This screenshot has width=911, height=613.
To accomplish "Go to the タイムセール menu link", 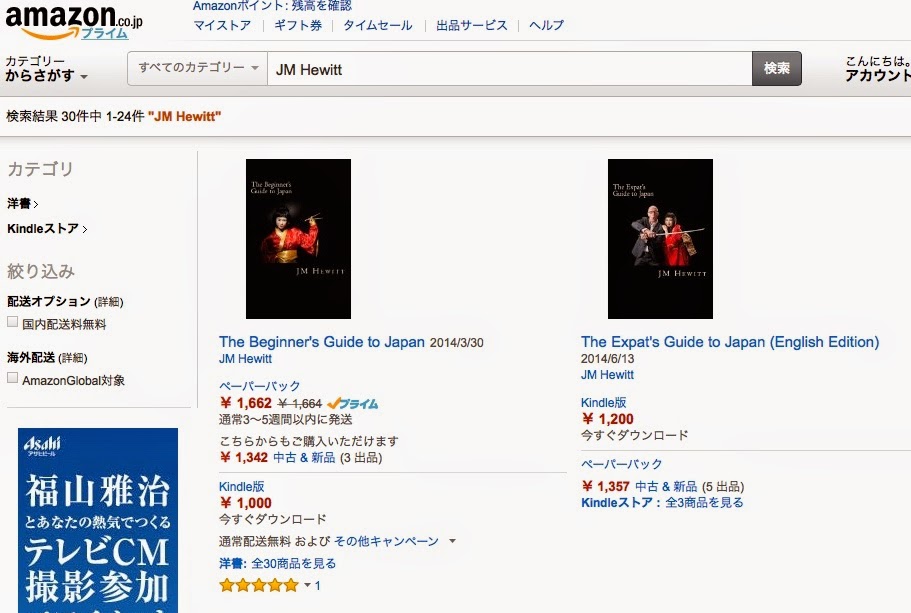I will tap(378, 25).
